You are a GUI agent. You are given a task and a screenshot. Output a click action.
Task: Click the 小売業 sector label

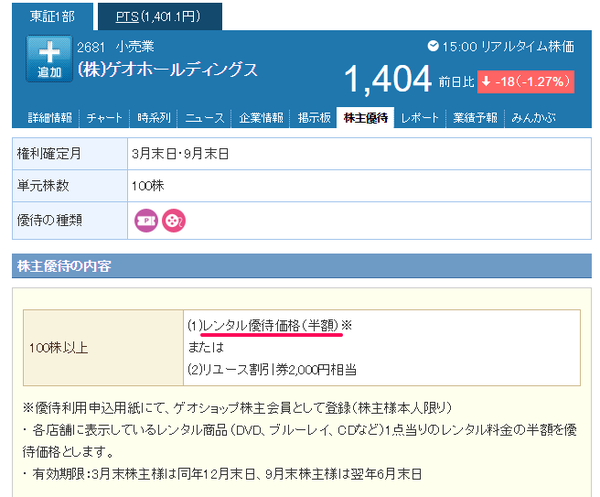135,47
